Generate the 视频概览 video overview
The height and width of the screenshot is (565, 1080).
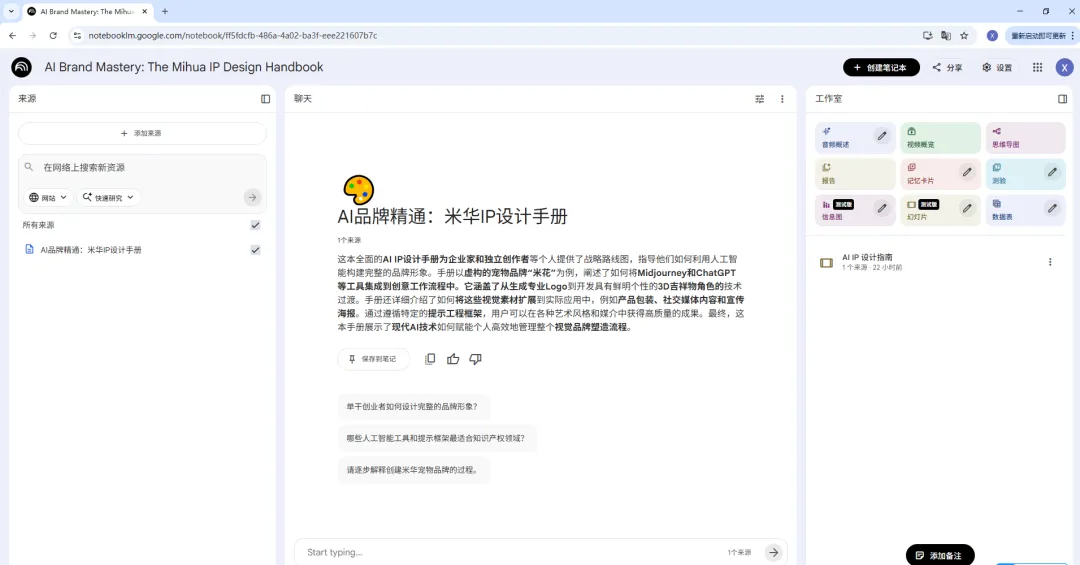point(940,137)
